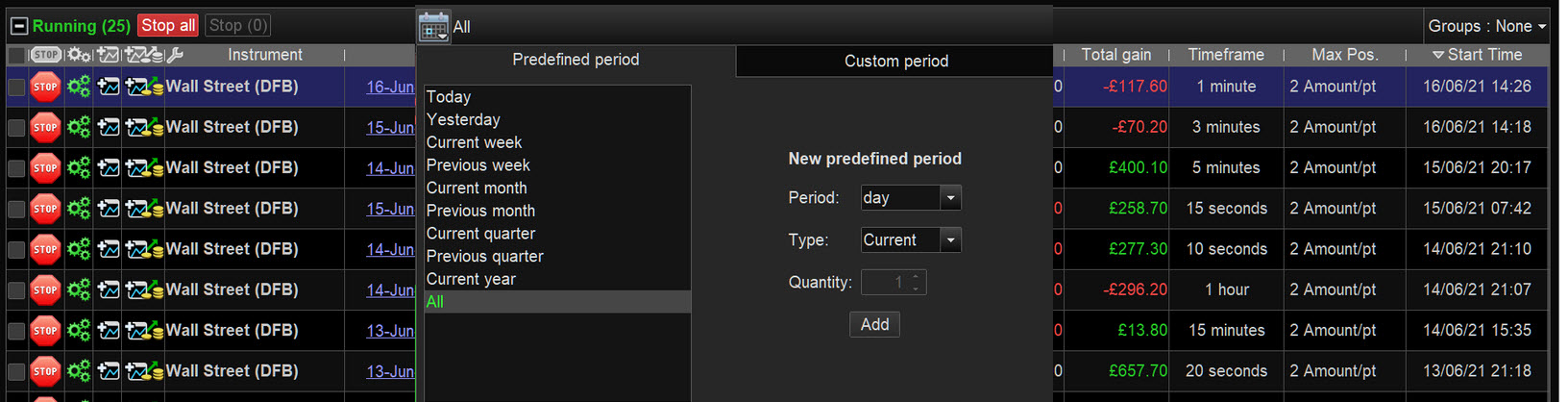Select Previous month in period list
The width and height of the screenshot is (1568, 402).
tap(480, 211)
